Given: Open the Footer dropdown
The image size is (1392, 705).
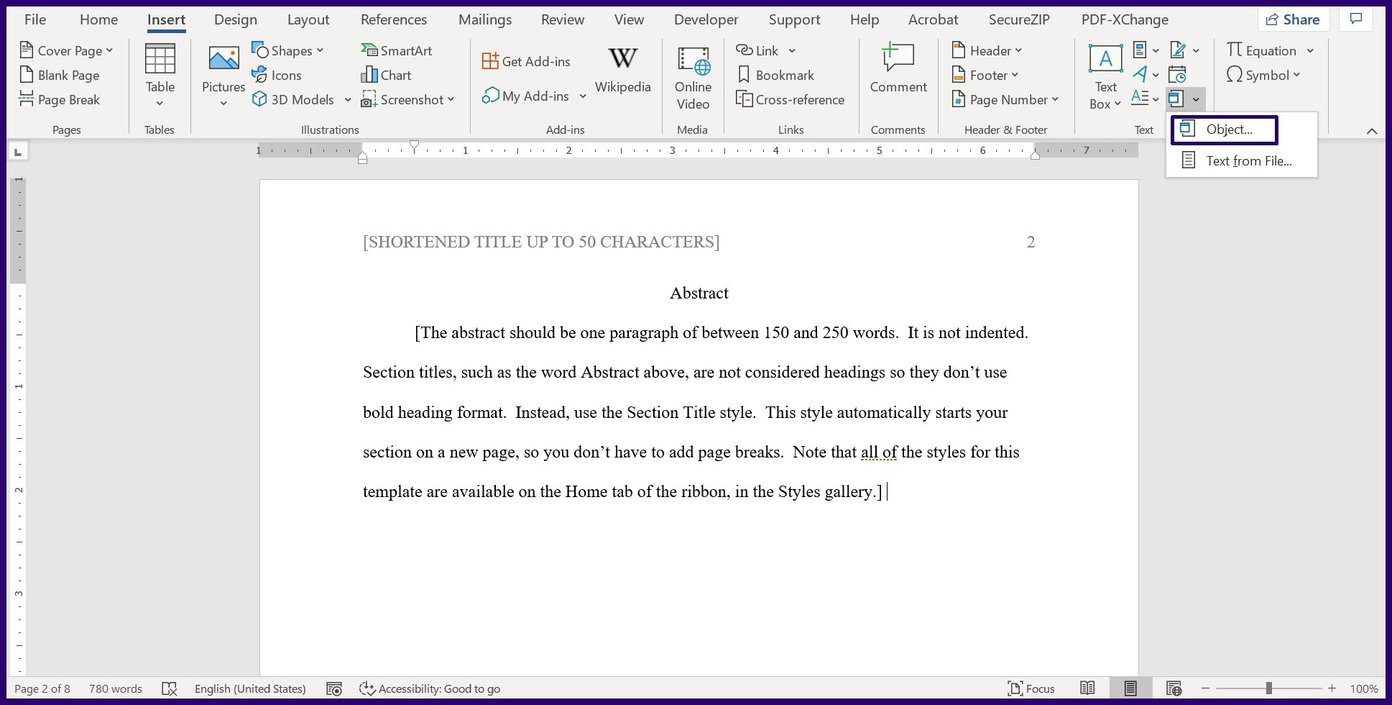Looking at the screenshot, I should 986,75.
